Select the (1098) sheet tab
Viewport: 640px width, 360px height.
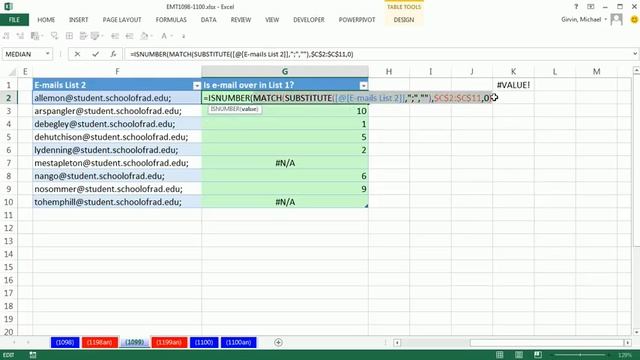click(65, 342)
